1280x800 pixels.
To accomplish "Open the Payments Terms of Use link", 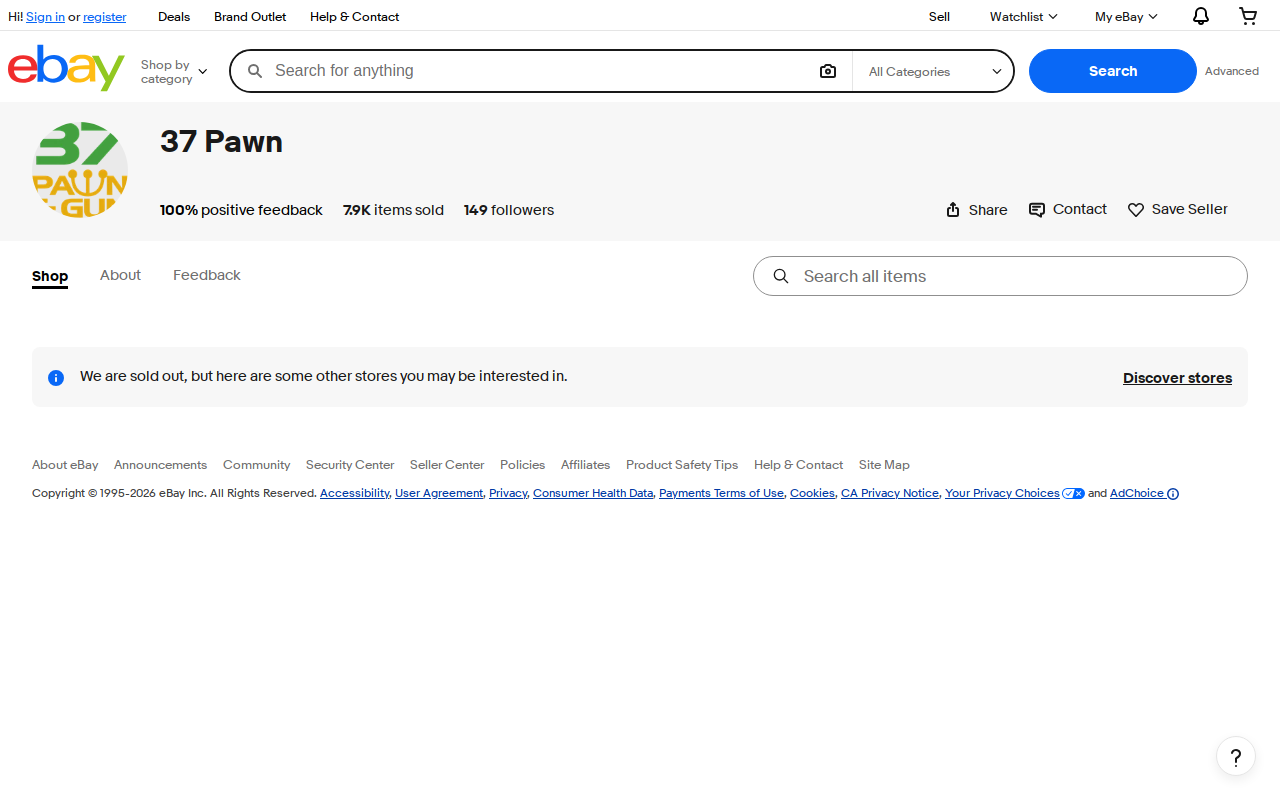I will (x=721, y=493).
